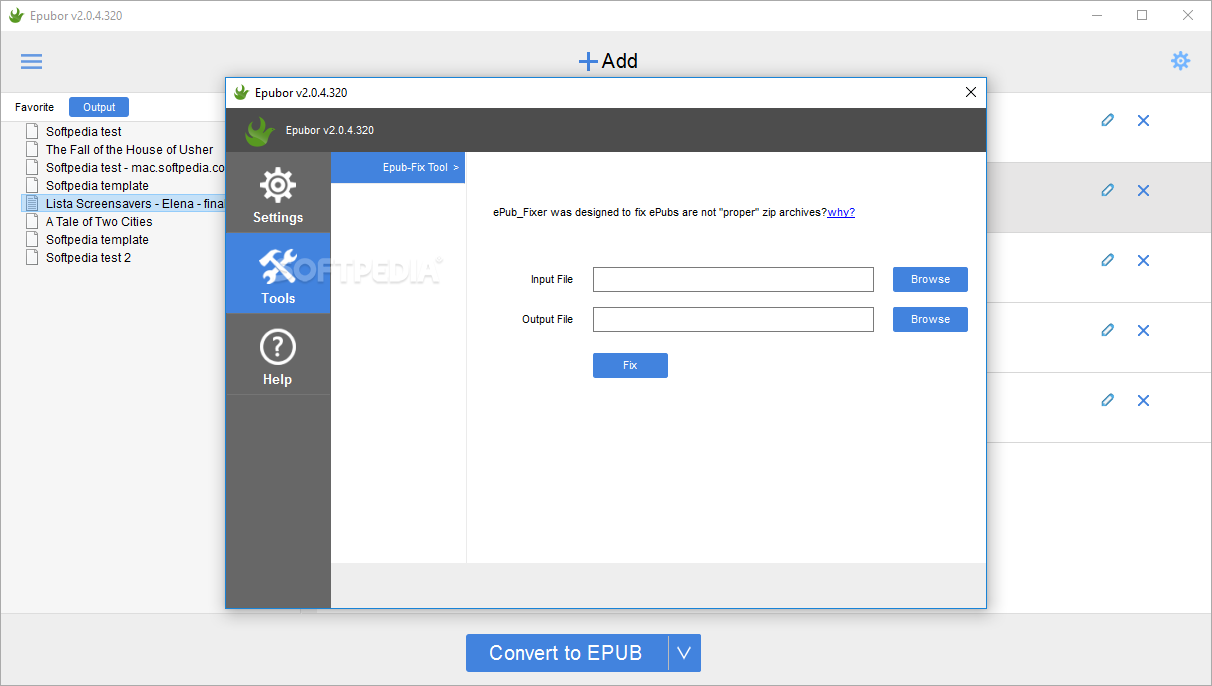Browse for the Input File
This screenshot has height=686, width=1212.
coord(930,279)
